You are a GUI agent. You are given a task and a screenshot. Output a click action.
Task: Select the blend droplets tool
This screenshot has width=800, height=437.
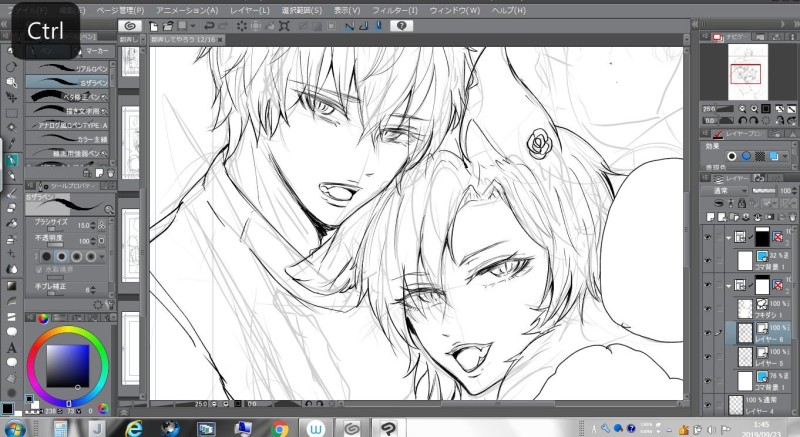11,269
